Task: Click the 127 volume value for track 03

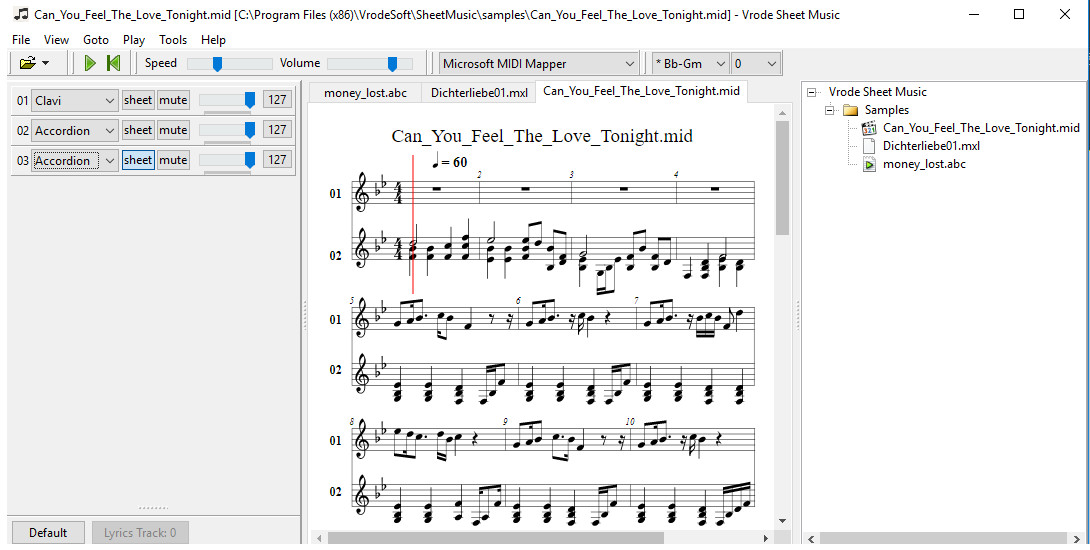Action: pos(277,160)
